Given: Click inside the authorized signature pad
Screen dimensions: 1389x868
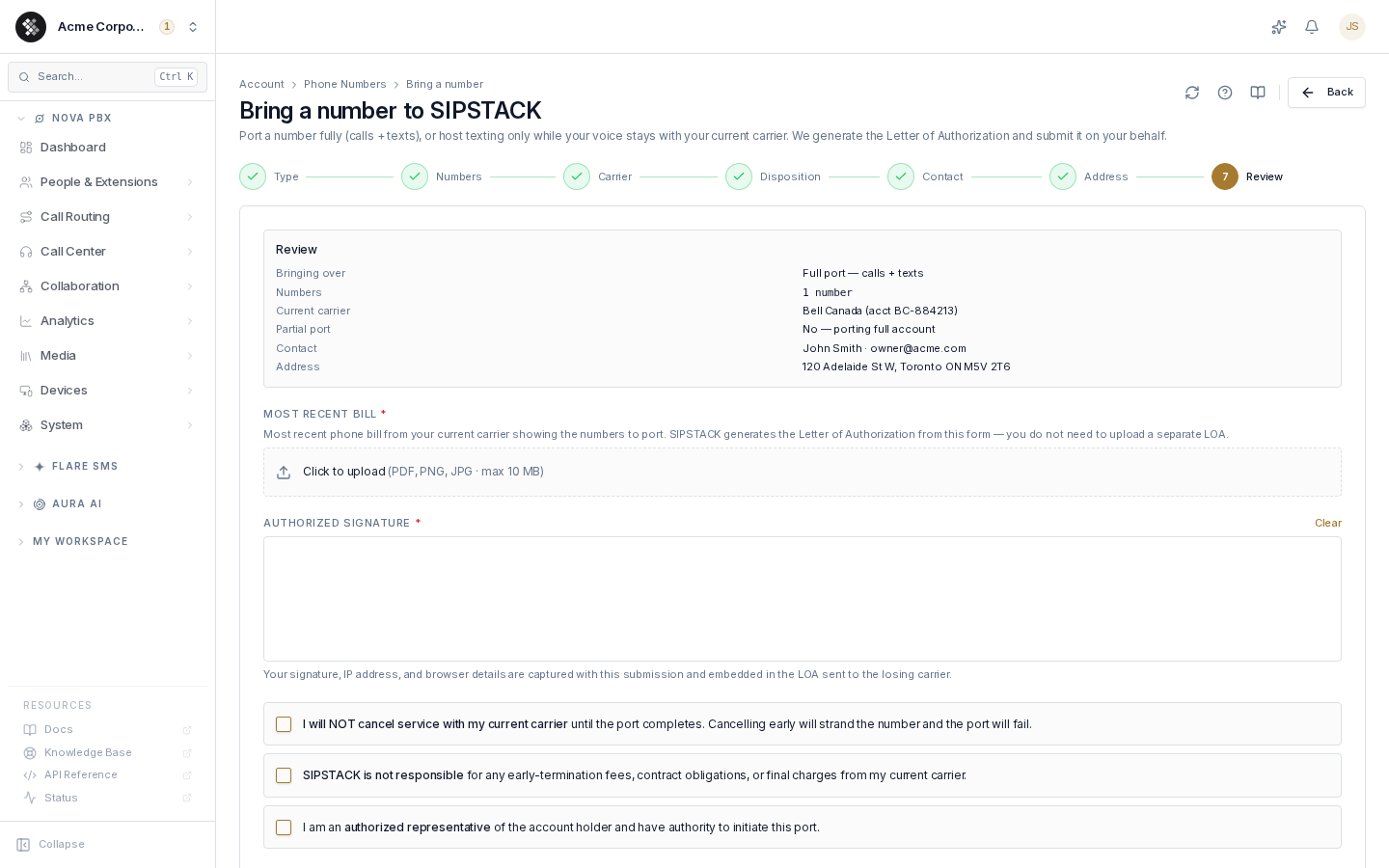Looking at the screenshot, I should point(803,599).
